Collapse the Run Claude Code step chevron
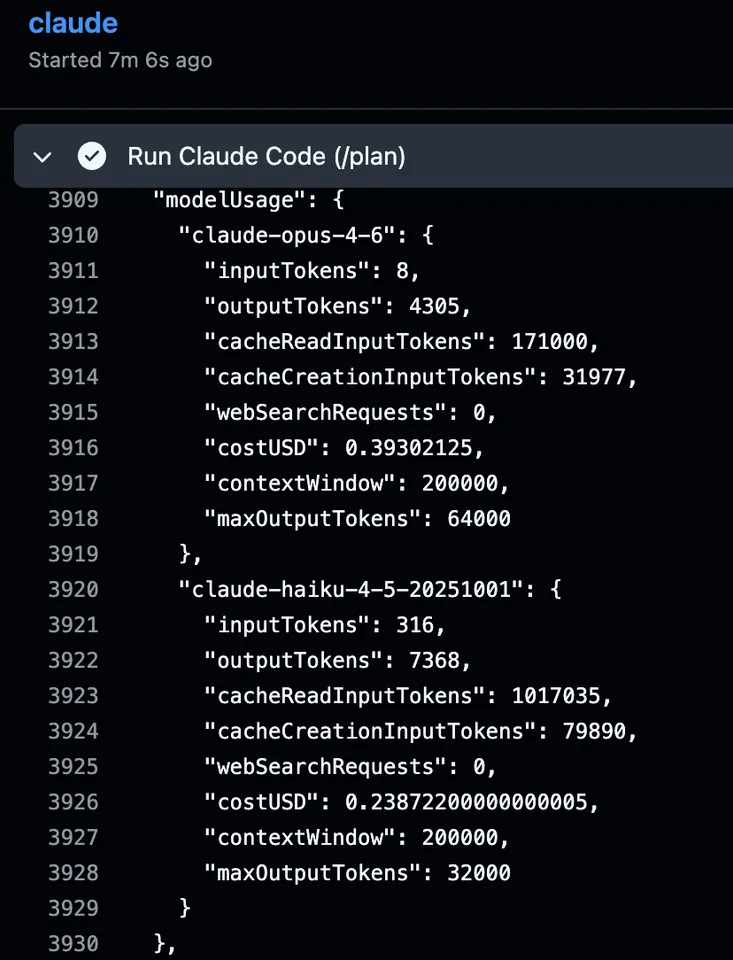The height and width of the screenshot is (960, 733). click(42, 157)
